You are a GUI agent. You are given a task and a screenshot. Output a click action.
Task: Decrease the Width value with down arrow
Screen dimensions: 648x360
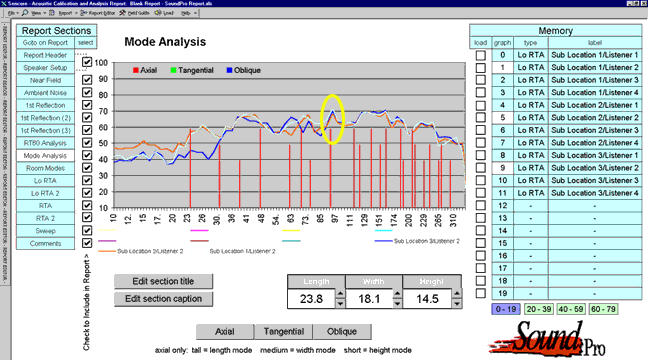pos(397,303)
